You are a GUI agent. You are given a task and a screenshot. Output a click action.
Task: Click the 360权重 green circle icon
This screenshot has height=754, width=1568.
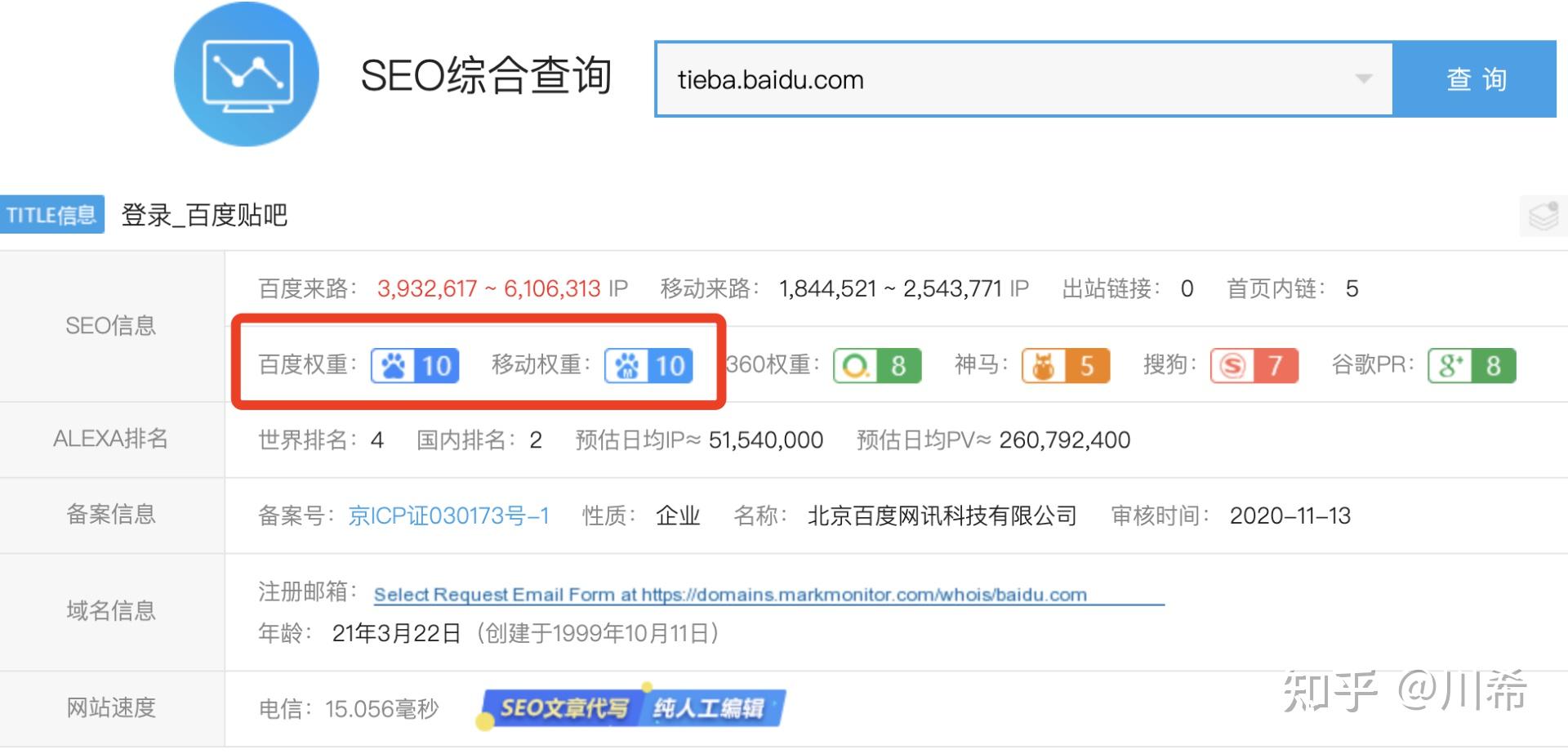click(x=855, y=366)
